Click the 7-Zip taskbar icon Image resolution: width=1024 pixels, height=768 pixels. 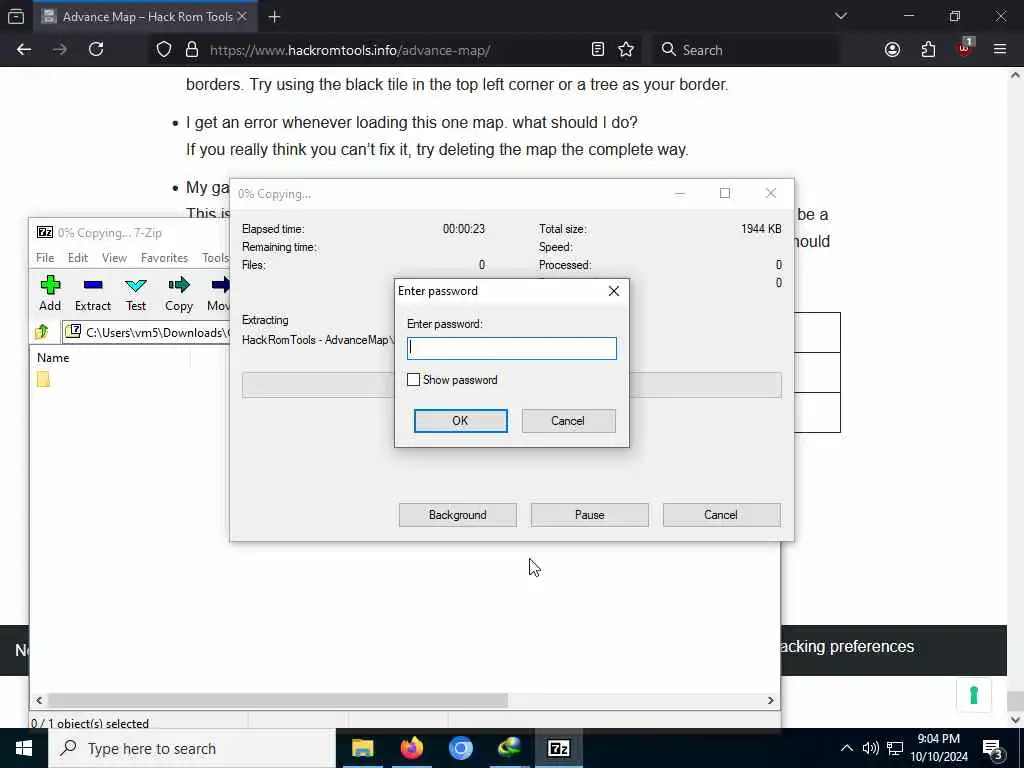pyautogui.click(x=558, y=748)
